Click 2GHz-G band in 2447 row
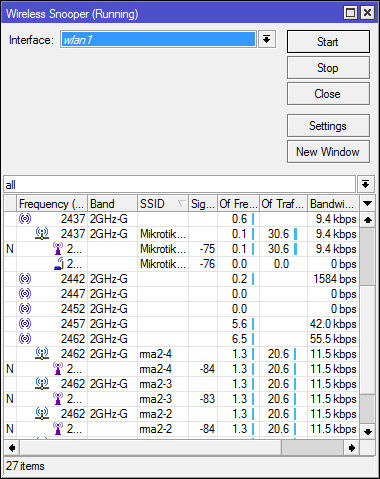The width and height of the screenshot is (380, 479). [x=109, y=294]
